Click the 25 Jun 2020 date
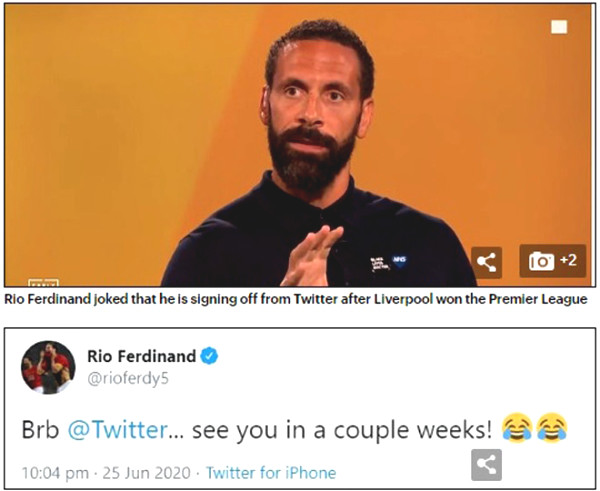 [146, 473]
